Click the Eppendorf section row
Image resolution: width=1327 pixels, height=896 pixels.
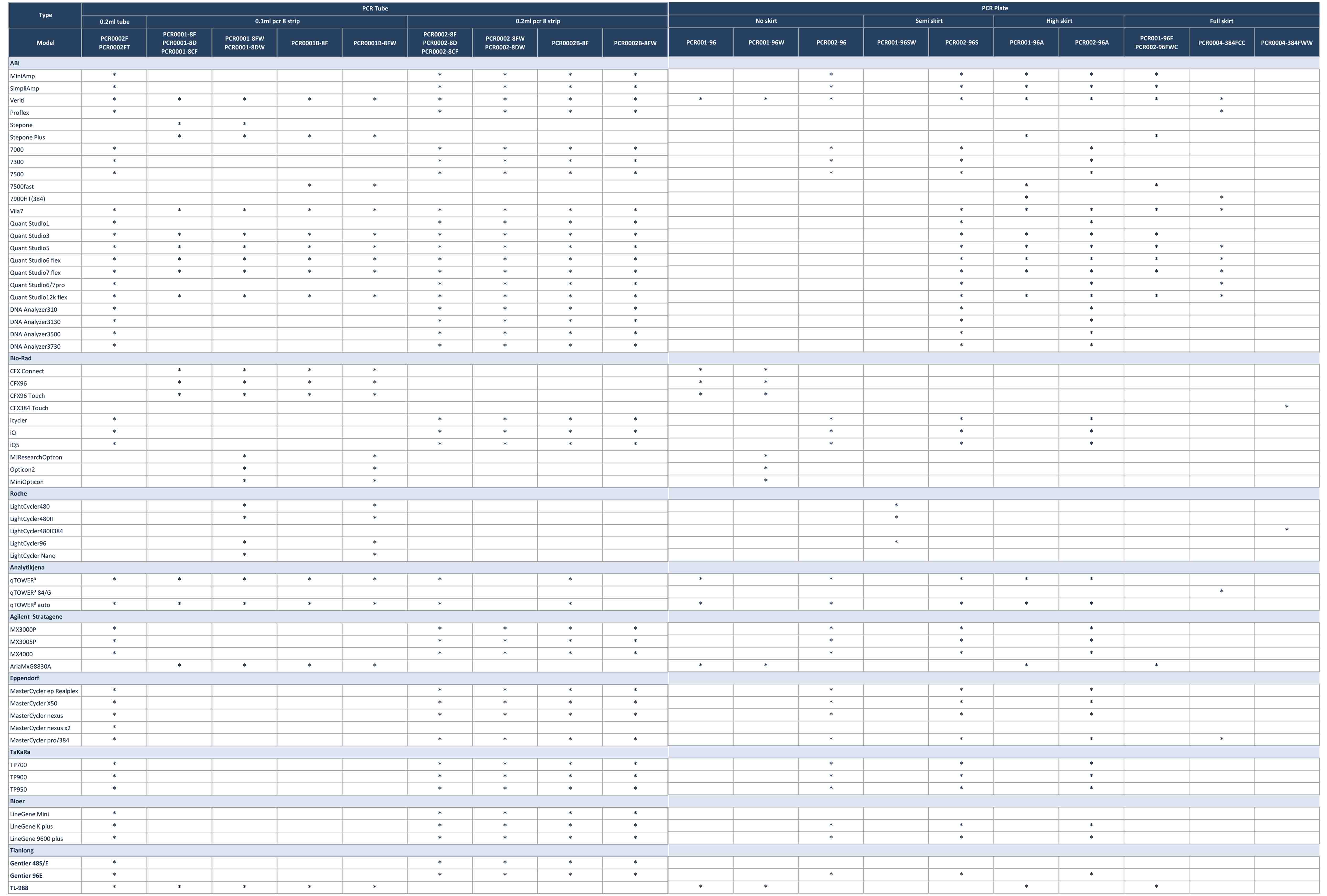point(664,678)
